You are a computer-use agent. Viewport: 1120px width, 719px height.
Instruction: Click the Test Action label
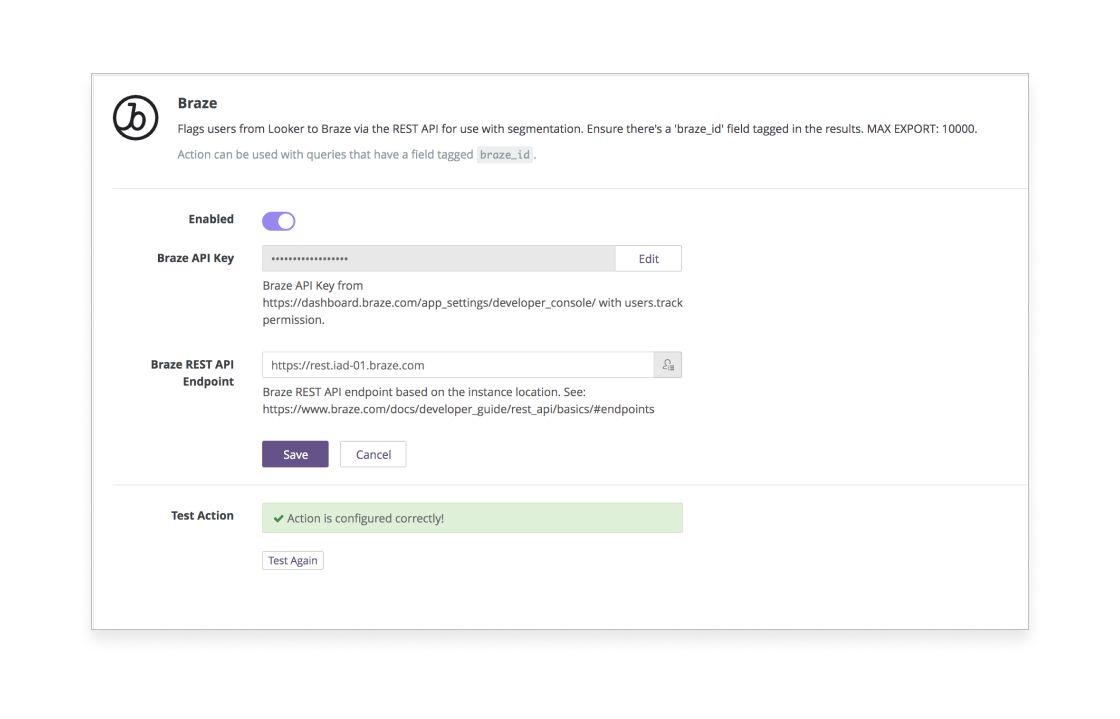coord(202,516)
